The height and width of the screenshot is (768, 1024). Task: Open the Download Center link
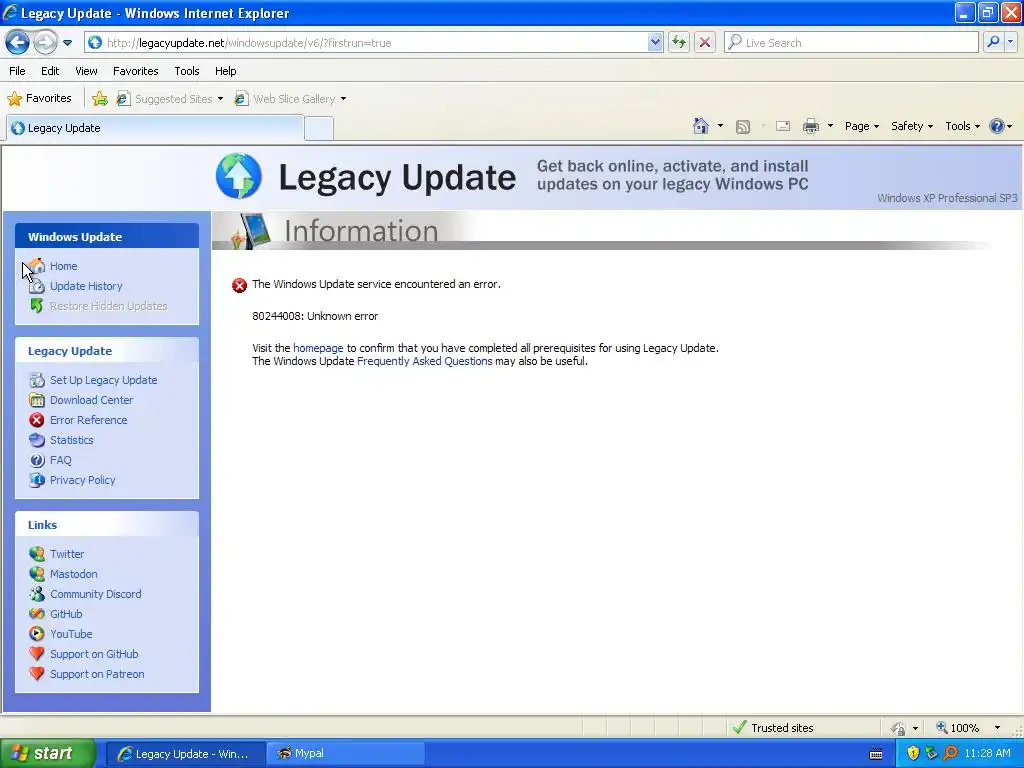tap(91, 400)
